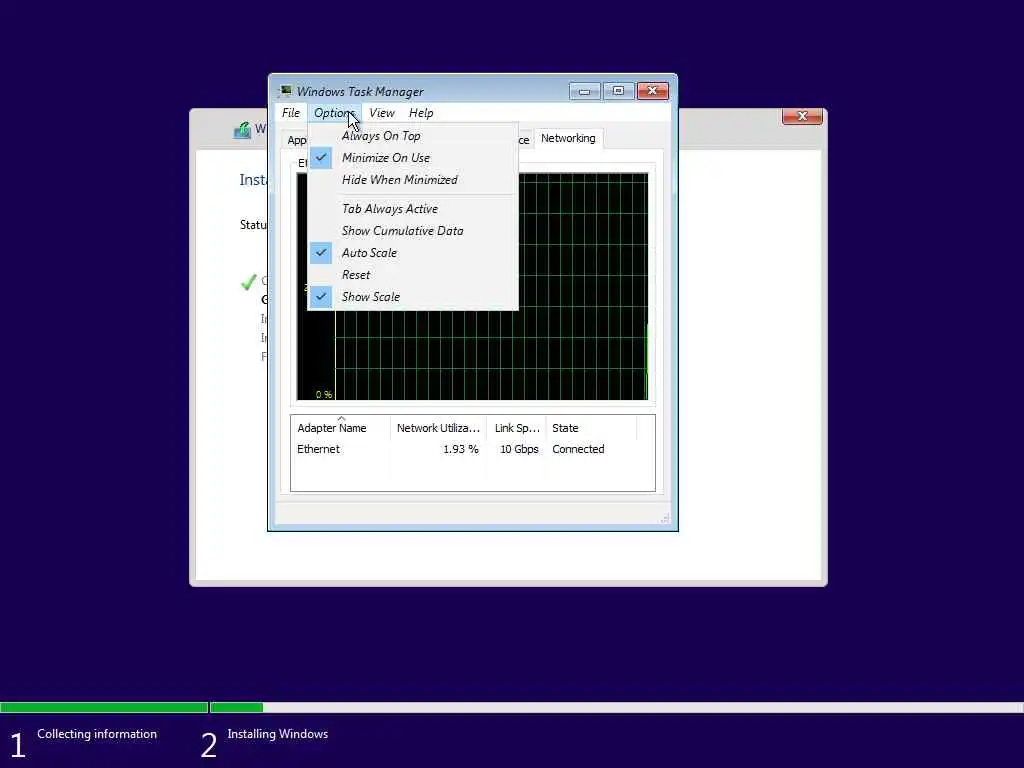Sort by Network Utilization column header

tap(438, 428)
